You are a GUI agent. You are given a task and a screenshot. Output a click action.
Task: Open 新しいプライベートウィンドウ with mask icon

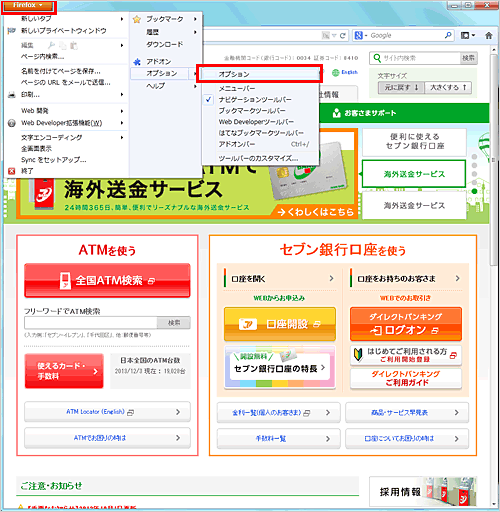coord(63,31)
